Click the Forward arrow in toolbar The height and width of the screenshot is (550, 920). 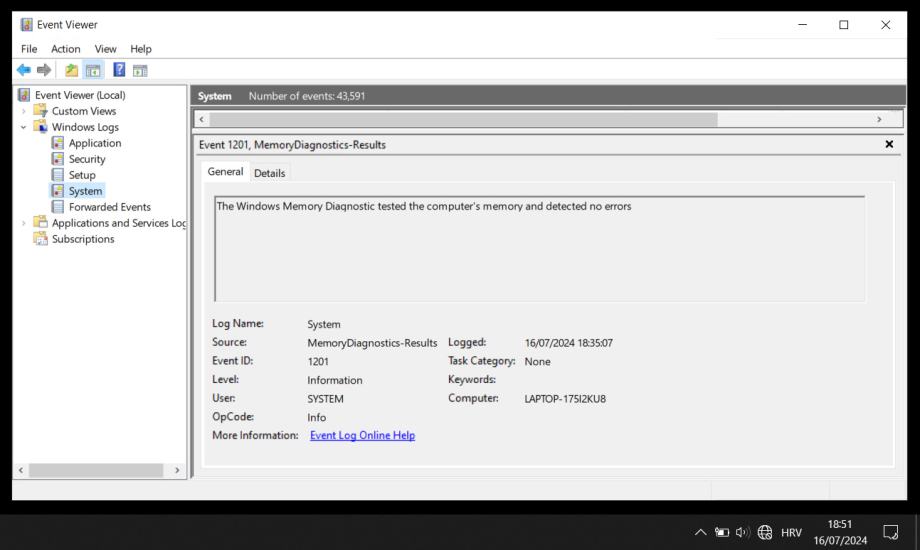point(43,71)
